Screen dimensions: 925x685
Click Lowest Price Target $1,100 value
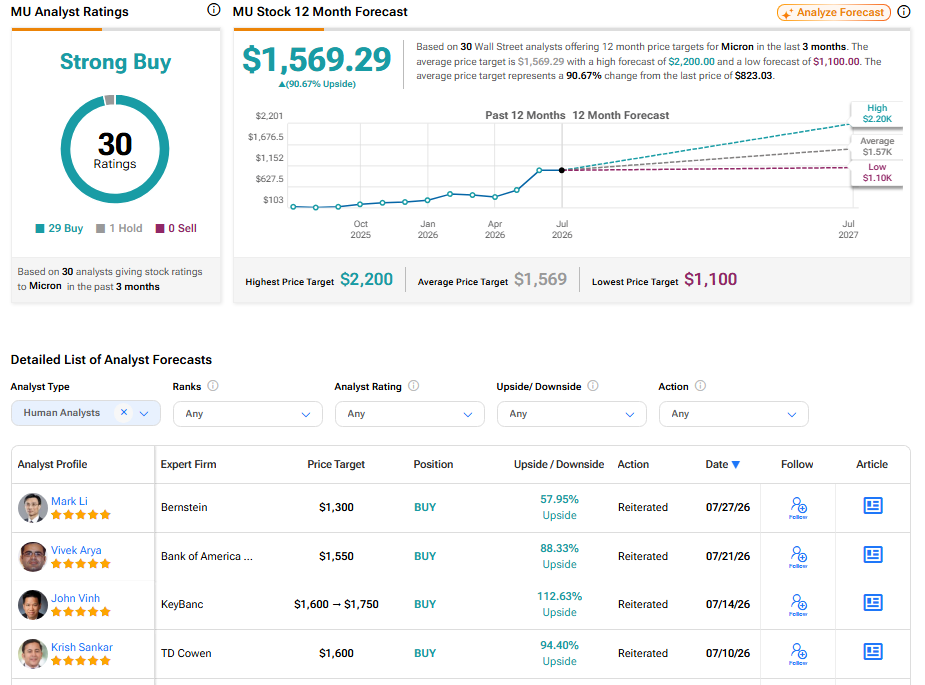[x=711, y=279]
